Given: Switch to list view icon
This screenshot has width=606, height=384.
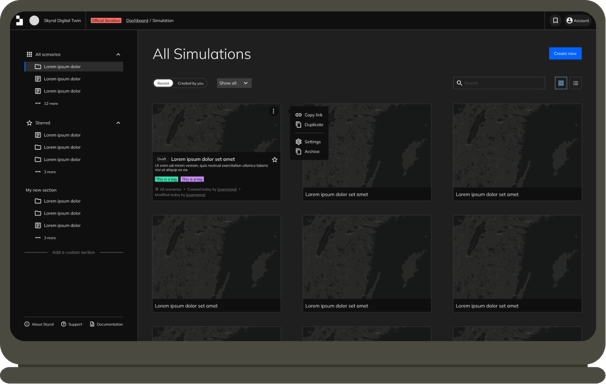Looking at the screenshot, I should pos(575,83).
